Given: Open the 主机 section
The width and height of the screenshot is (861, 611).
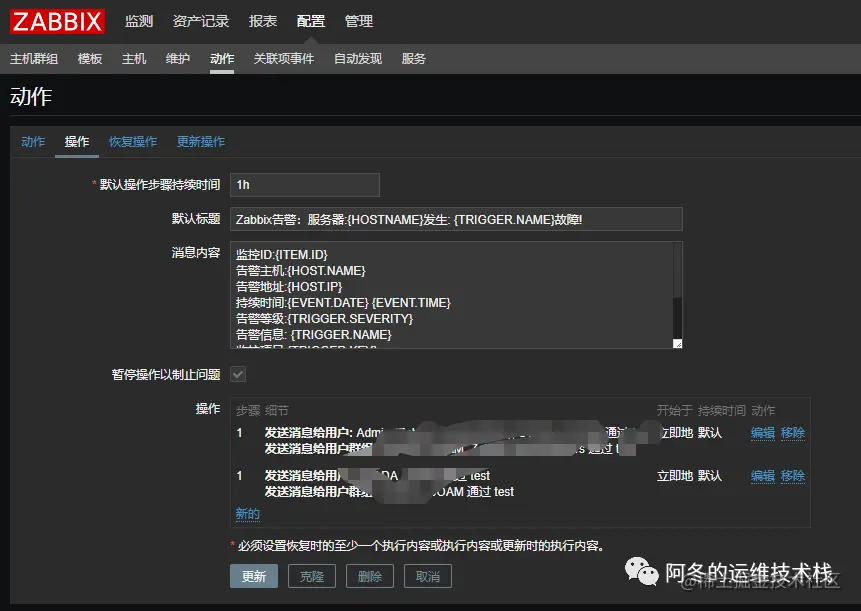Looking at the screenshot, I should (x=134, y=58).
